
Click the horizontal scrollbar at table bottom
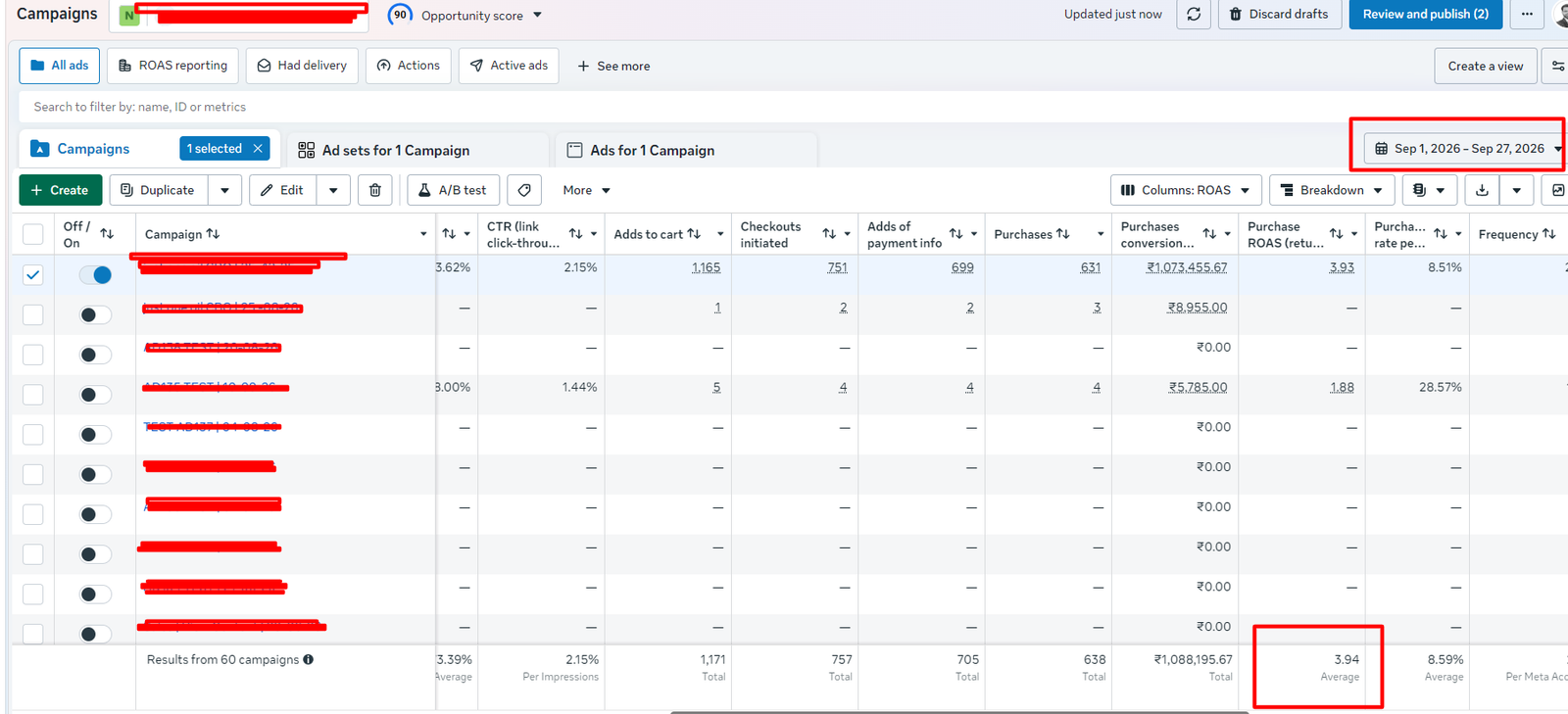pos(958,712)
